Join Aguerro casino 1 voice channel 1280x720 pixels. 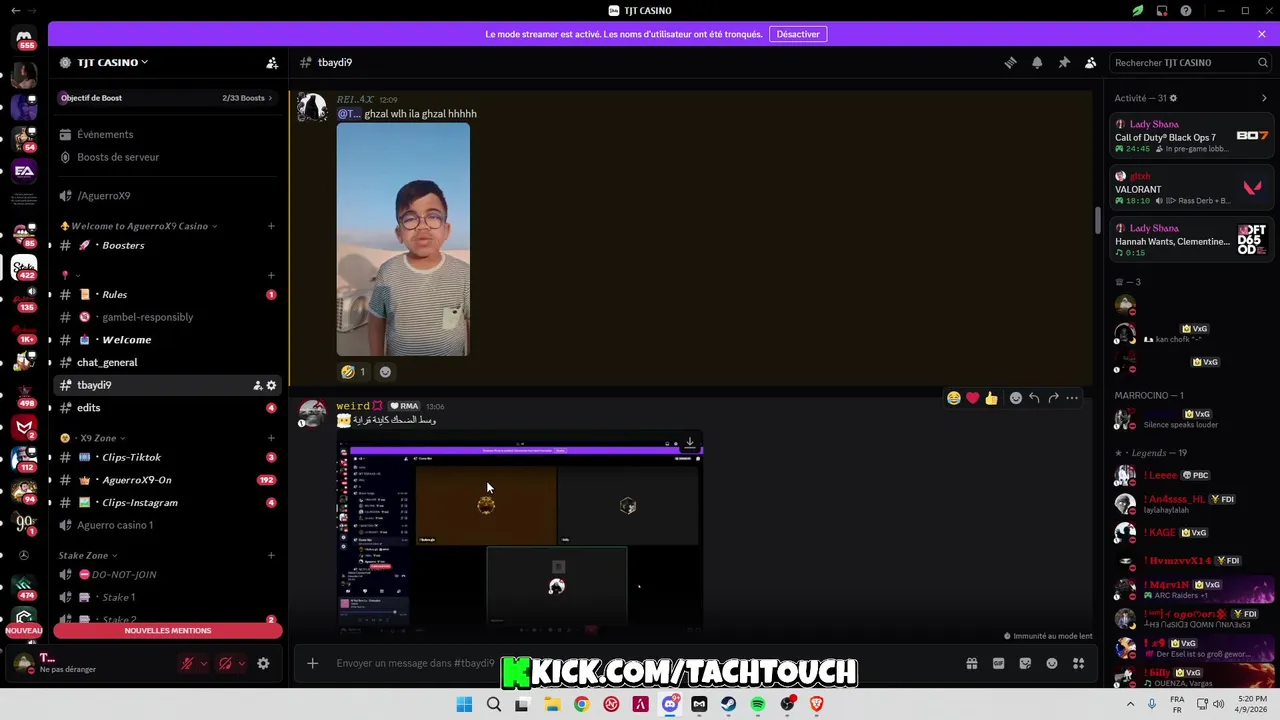168,525
